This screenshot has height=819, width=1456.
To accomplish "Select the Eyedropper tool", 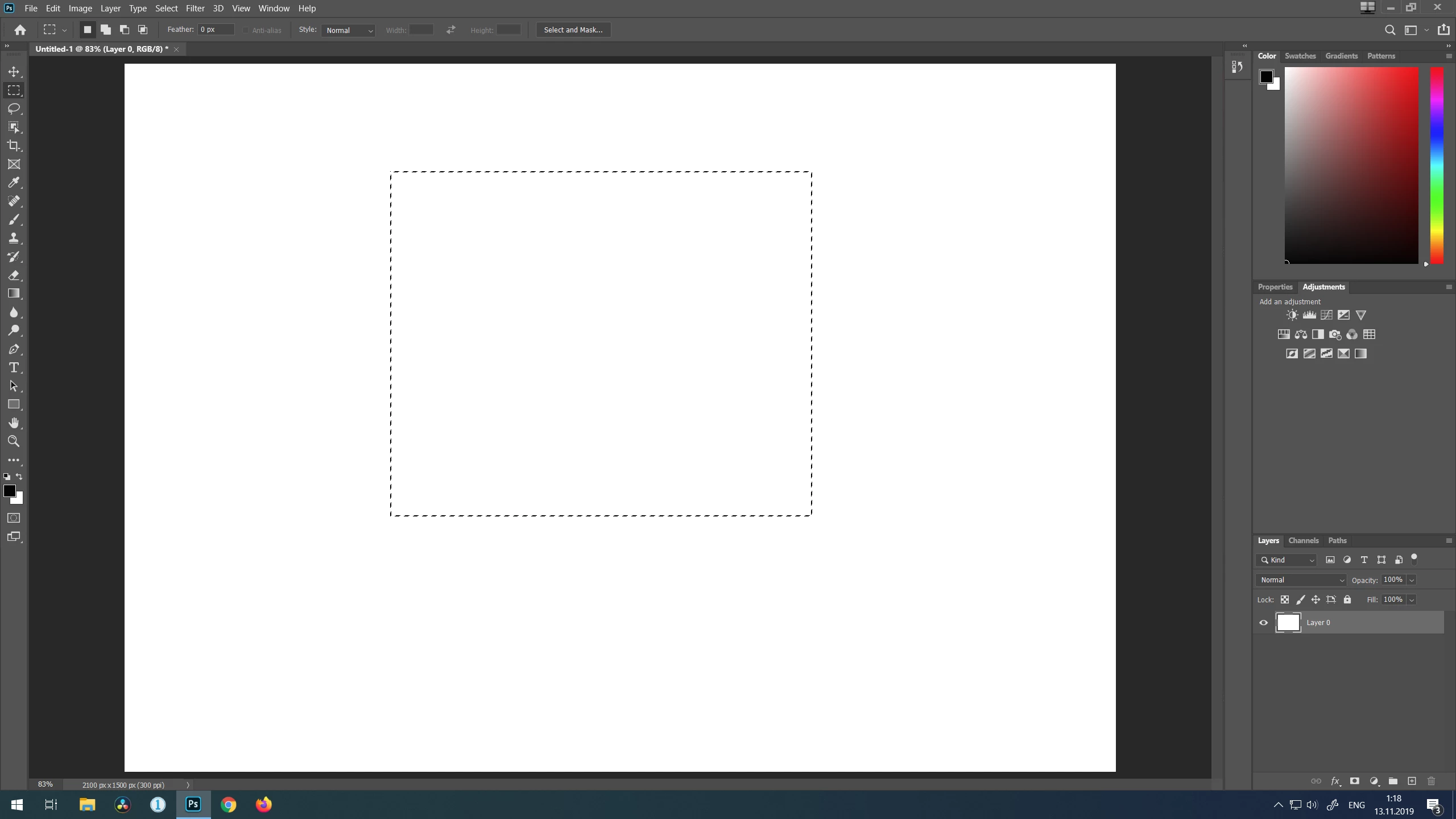I will (14, 183).
